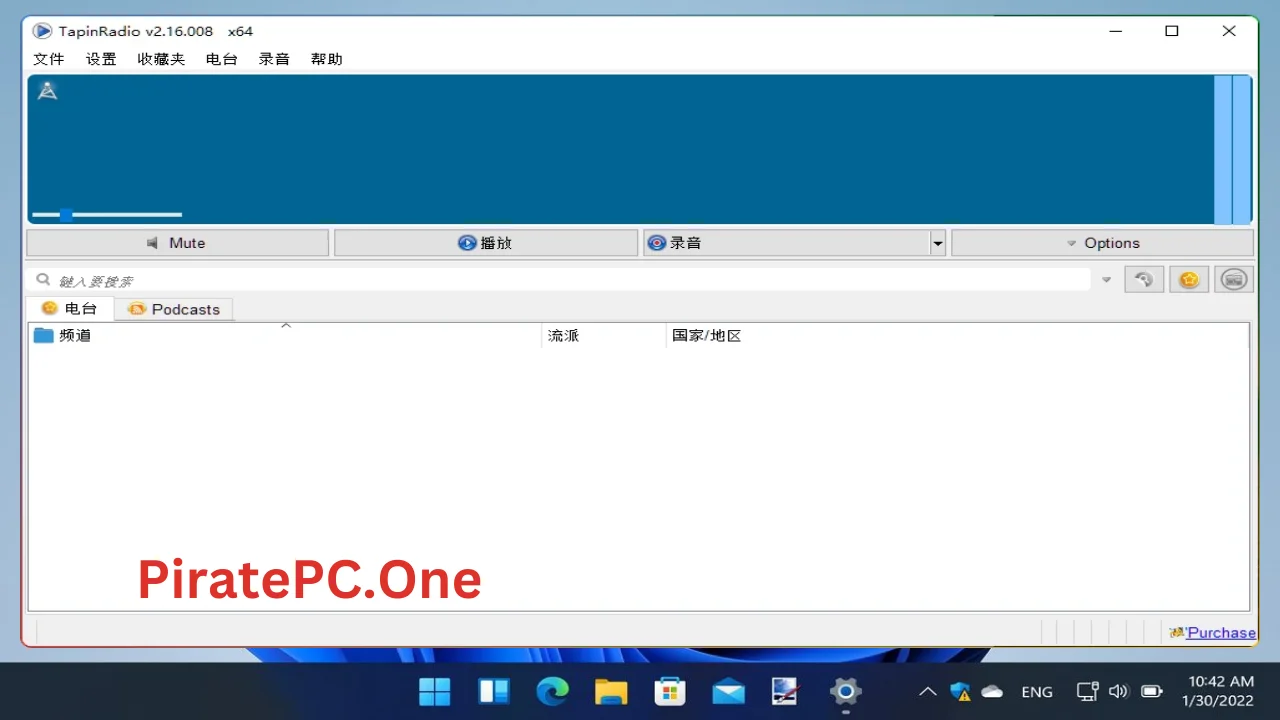This screenshot has width=1280, height=720.
Task: Switch to the 电台 stations tab
Action: 70,308
